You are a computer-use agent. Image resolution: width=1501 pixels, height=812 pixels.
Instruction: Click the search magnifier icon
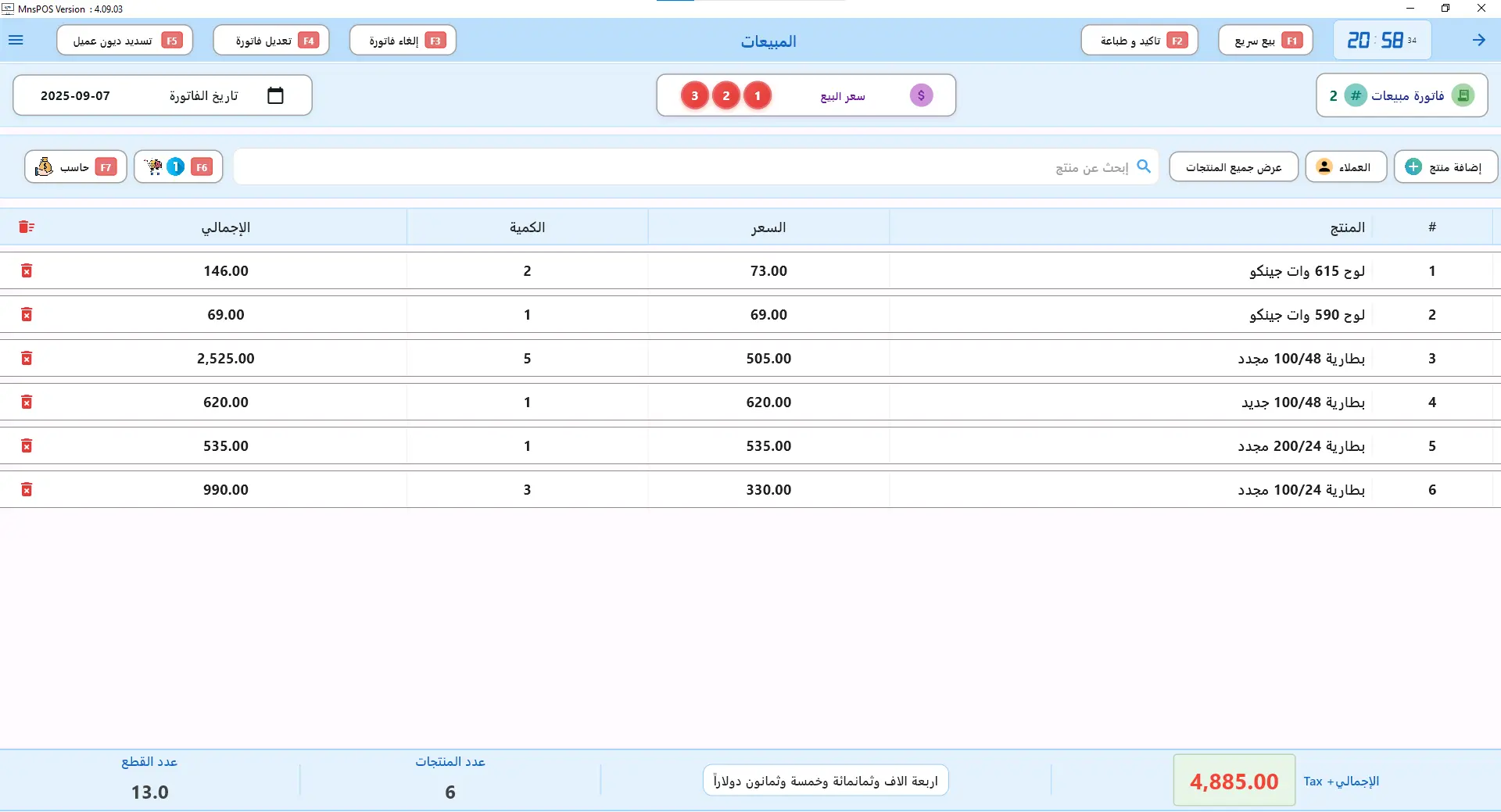pyautogui.click(x=1144, y=166)
